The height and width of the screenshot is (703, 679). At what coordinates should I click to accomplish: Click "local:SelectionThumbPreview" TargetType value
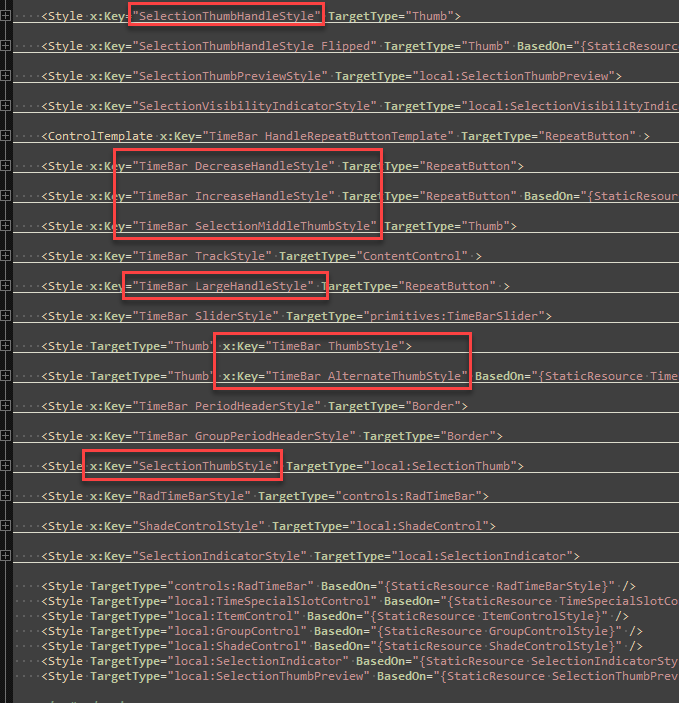[x=514, y=76]
